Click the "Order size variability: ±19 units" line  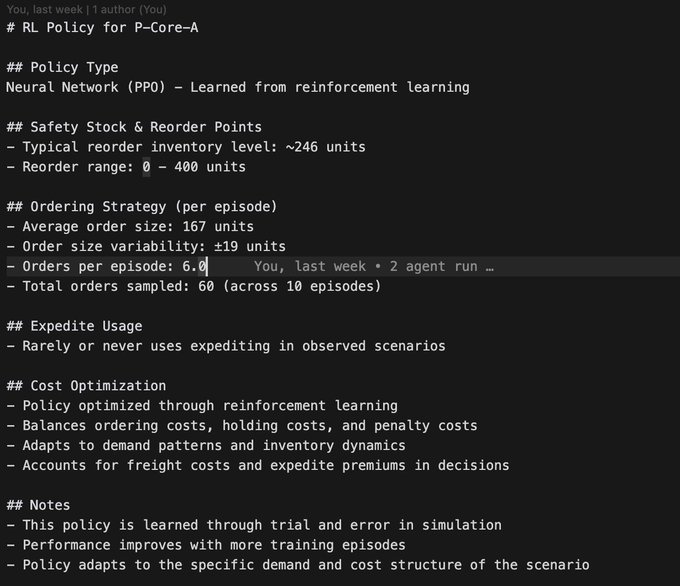click(146, 246)
